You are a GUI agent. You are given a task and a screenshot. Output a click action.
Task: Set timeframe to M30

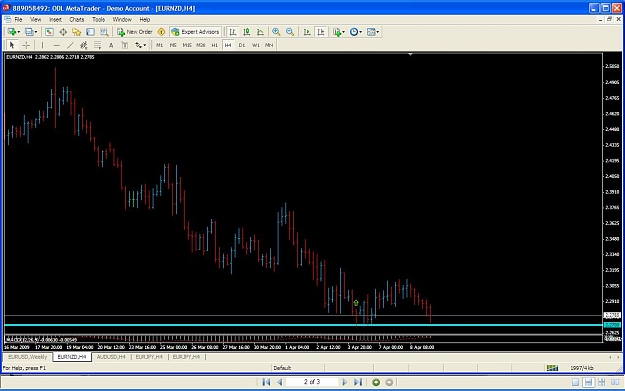pos(200,45)
